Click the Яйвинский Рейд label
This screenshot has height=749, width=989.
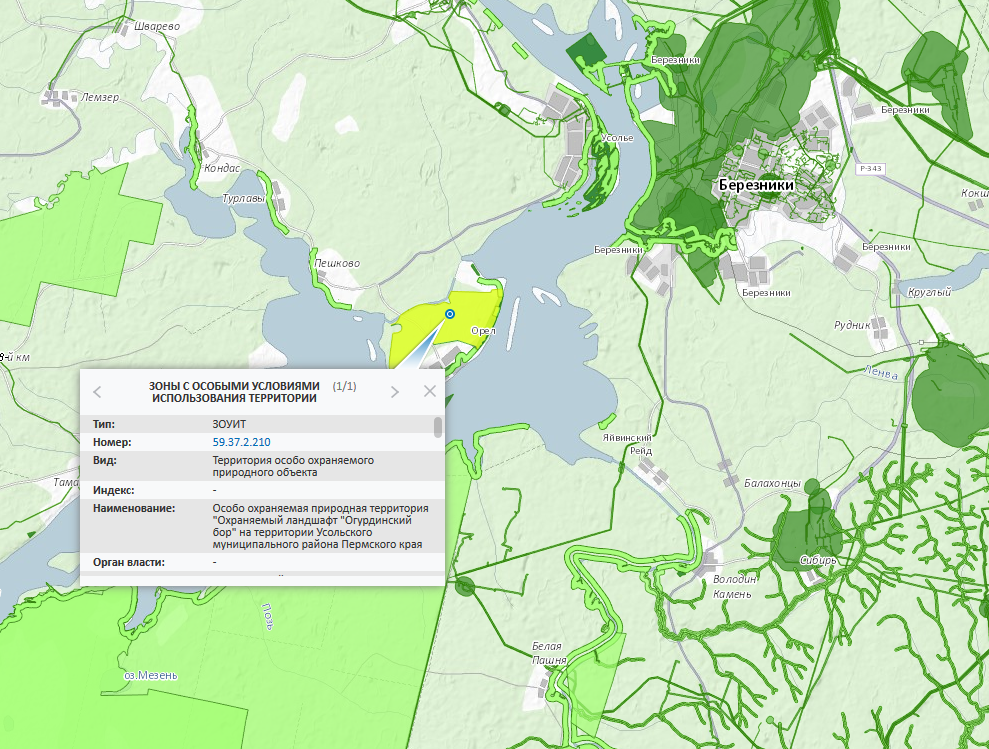pos(629,444)
